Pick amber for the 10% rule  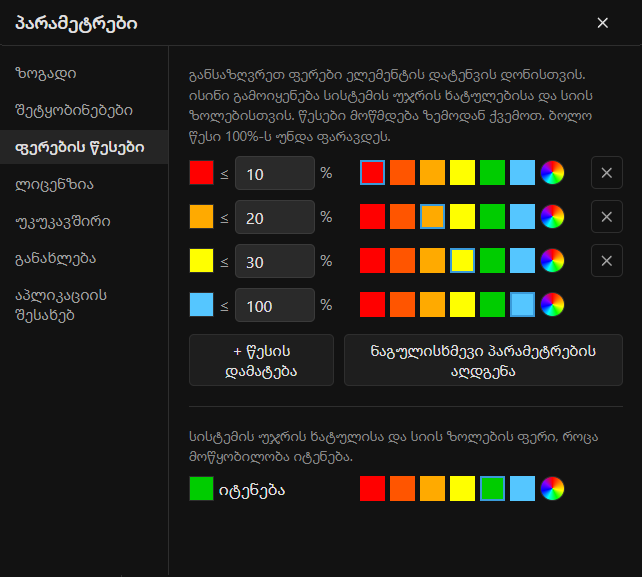pos(432,173)
